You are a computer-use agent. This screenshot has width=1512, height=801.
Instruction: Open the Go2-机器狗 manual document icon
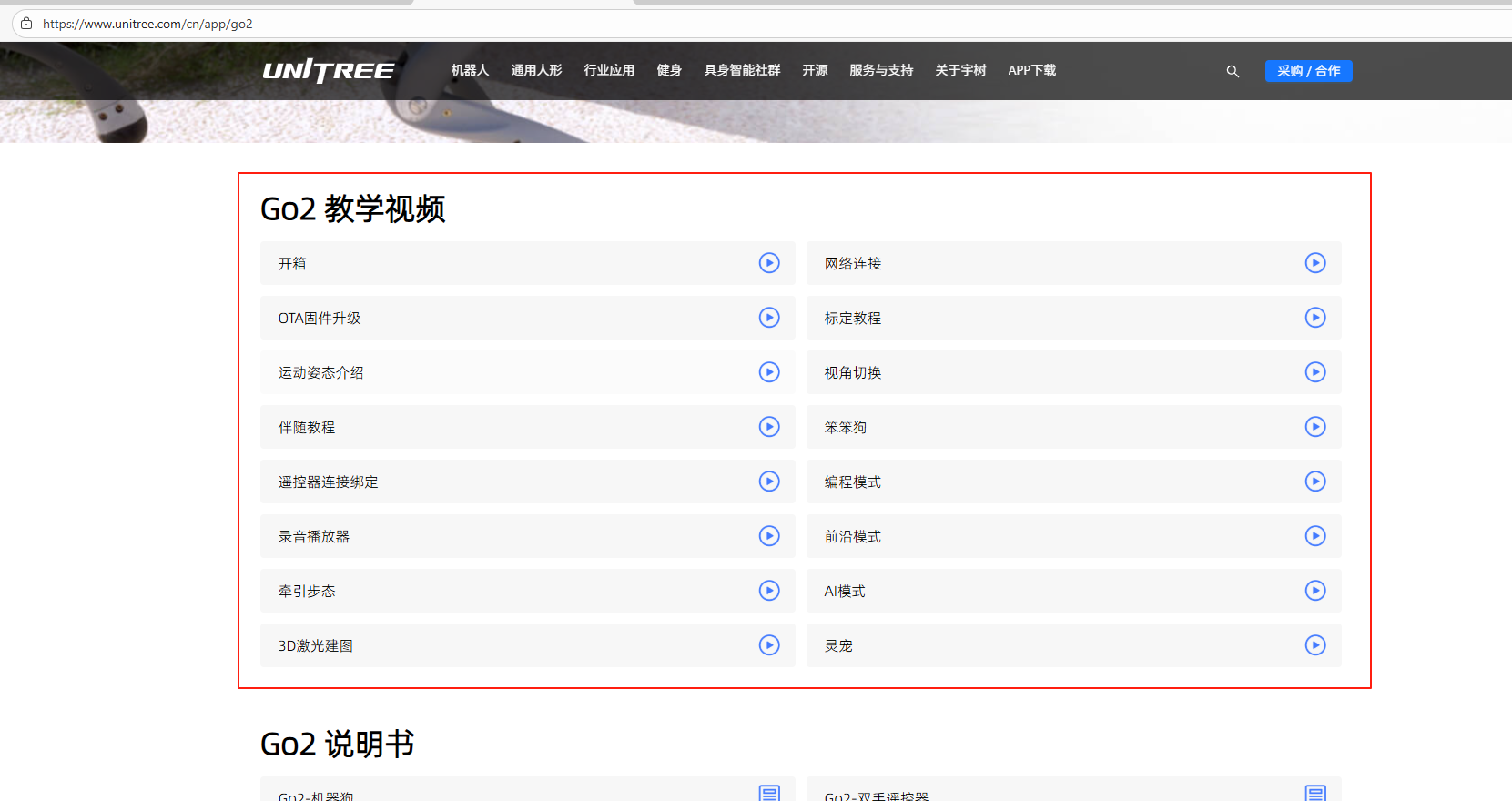click(769, 793)
